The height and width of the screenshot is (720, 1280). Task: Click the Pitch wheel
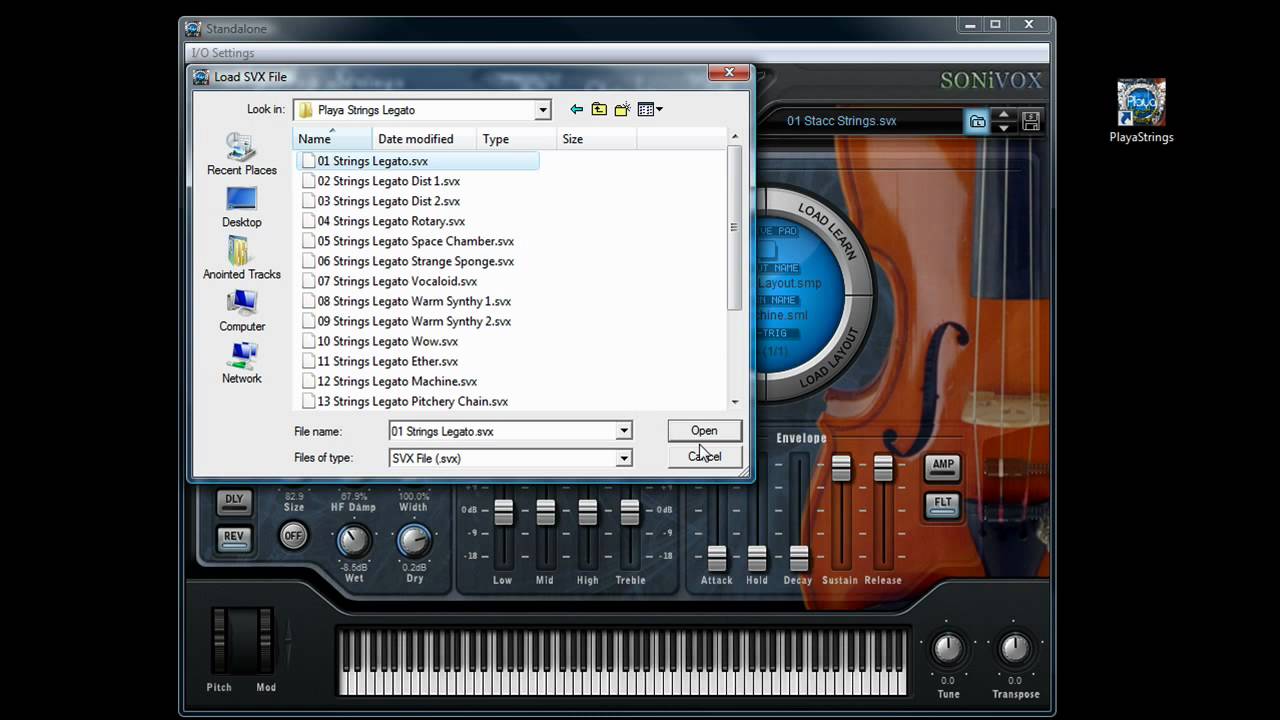tap(220, 641)
